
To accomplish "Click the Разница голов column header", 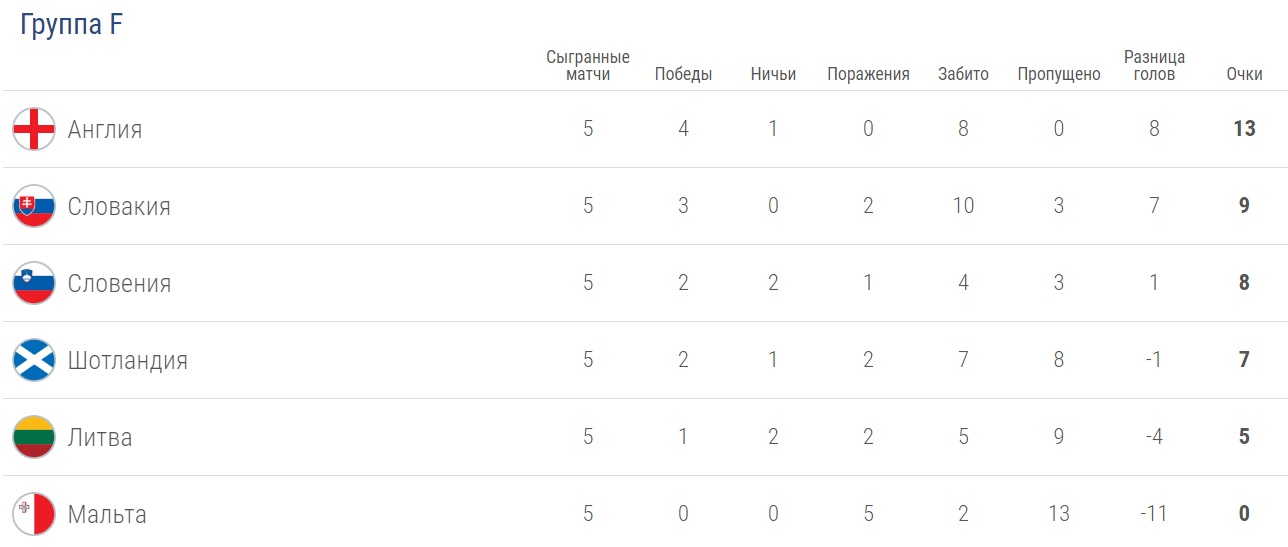I will 1154,66.
